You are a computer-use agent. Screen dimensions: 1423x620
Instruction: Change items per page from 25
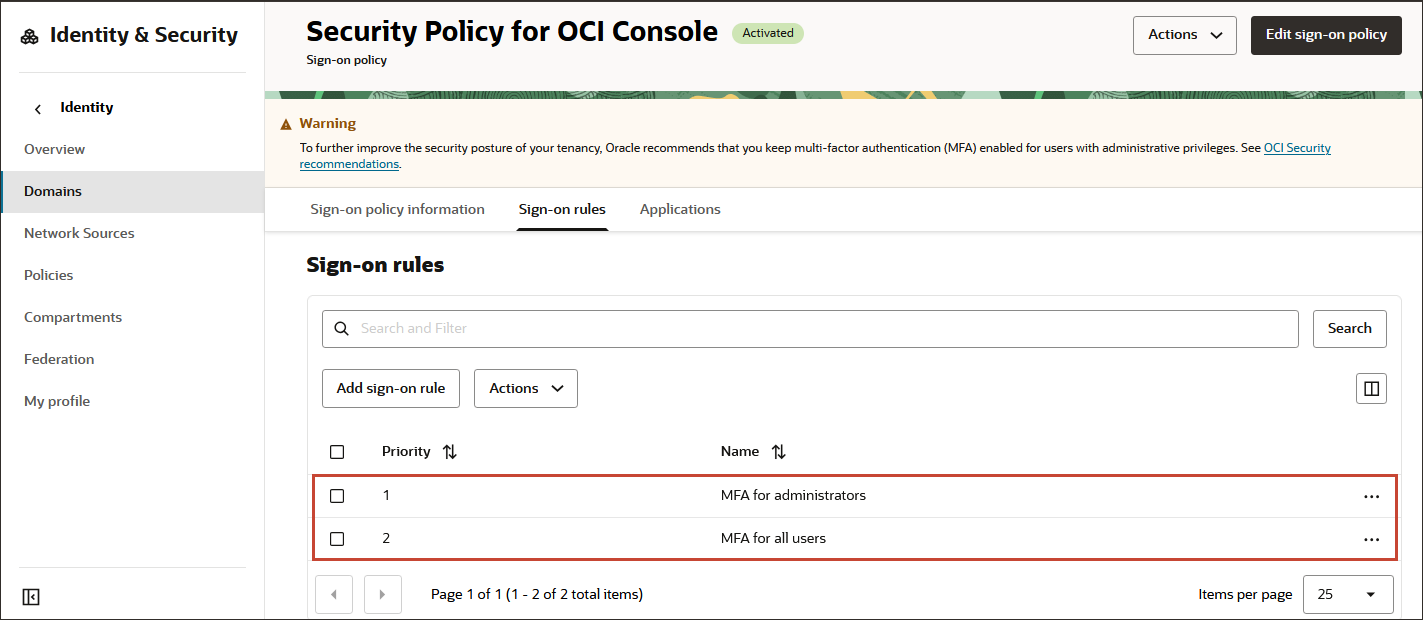tap(1348, 594)
